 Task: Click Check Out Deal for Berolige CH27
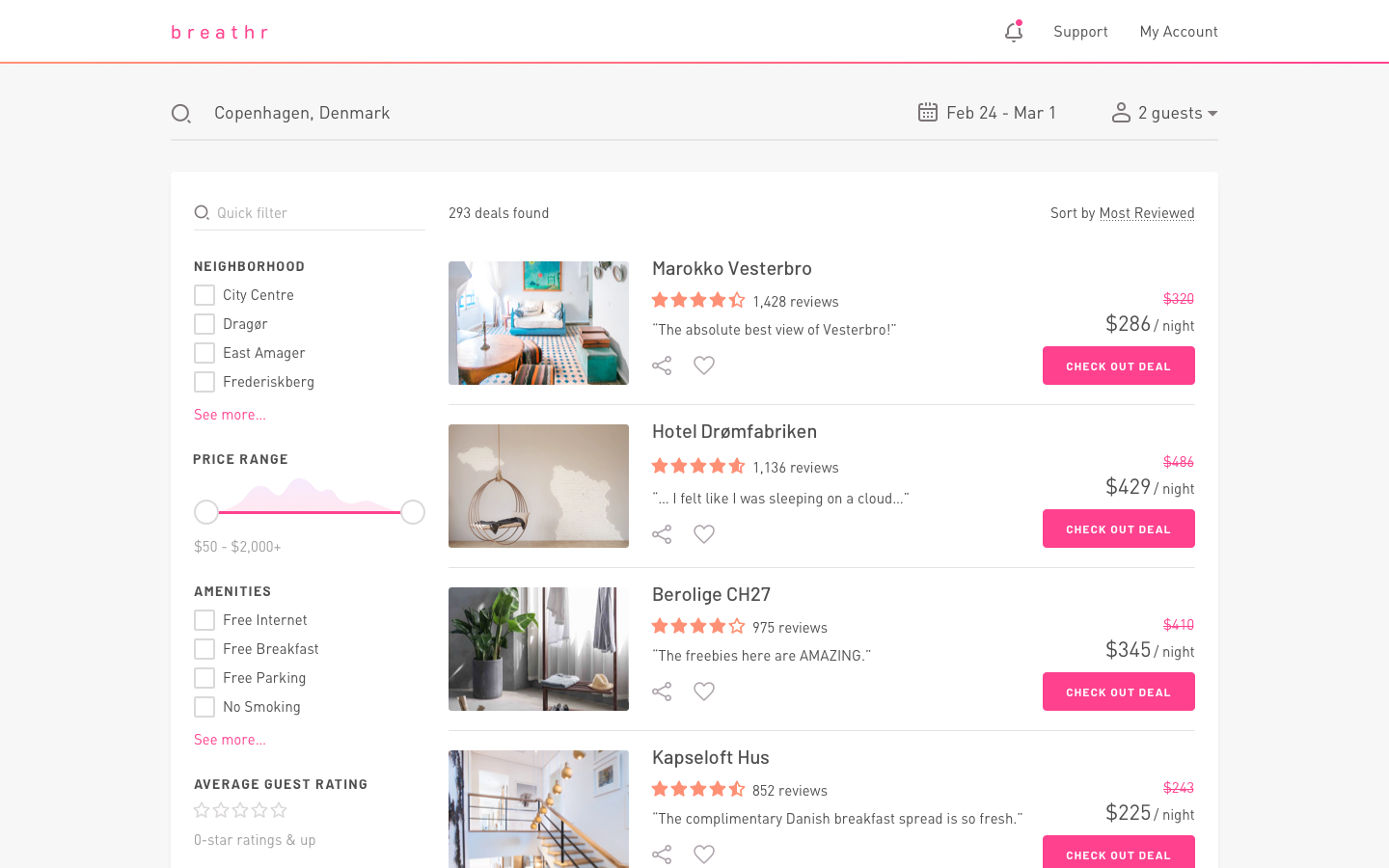[1118, 692]
